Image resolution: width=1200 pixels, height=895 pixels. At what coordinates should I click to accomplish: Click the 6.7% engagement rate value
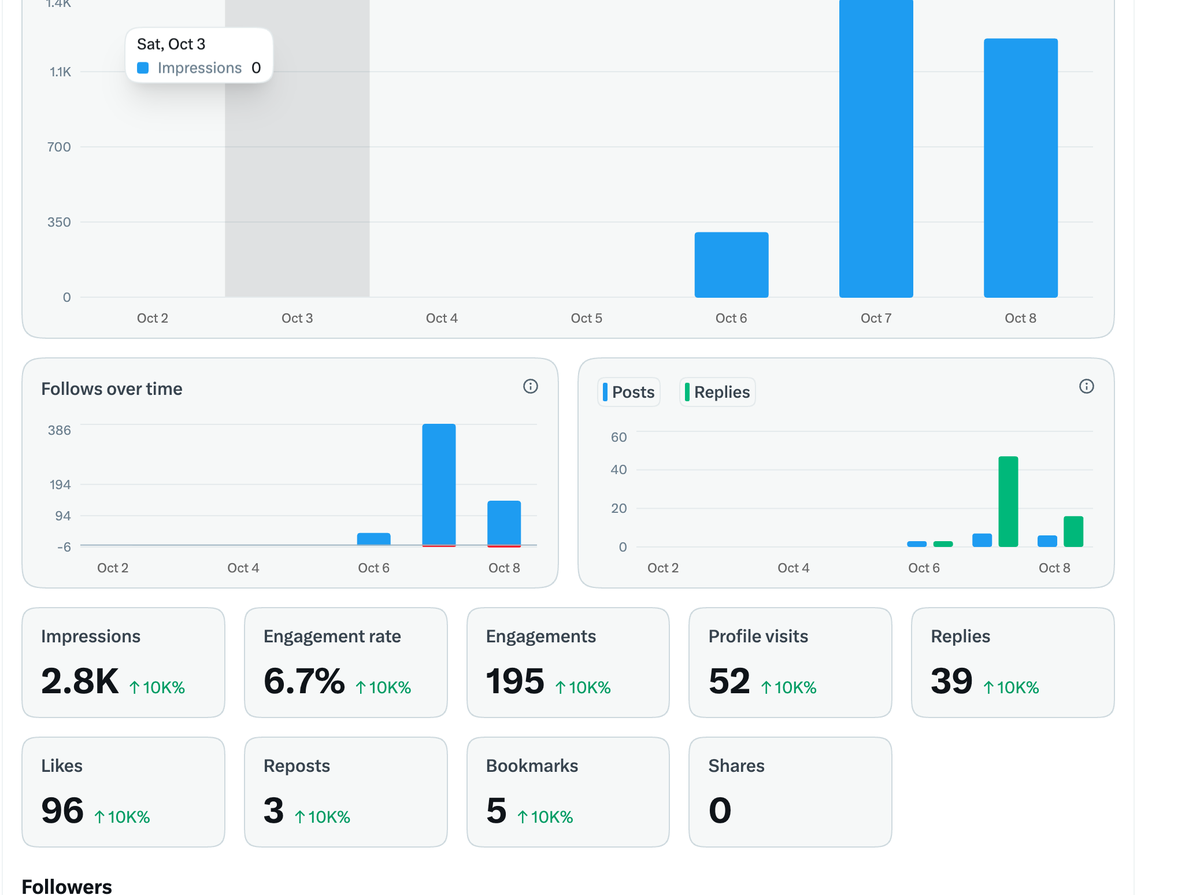point(304,681)
